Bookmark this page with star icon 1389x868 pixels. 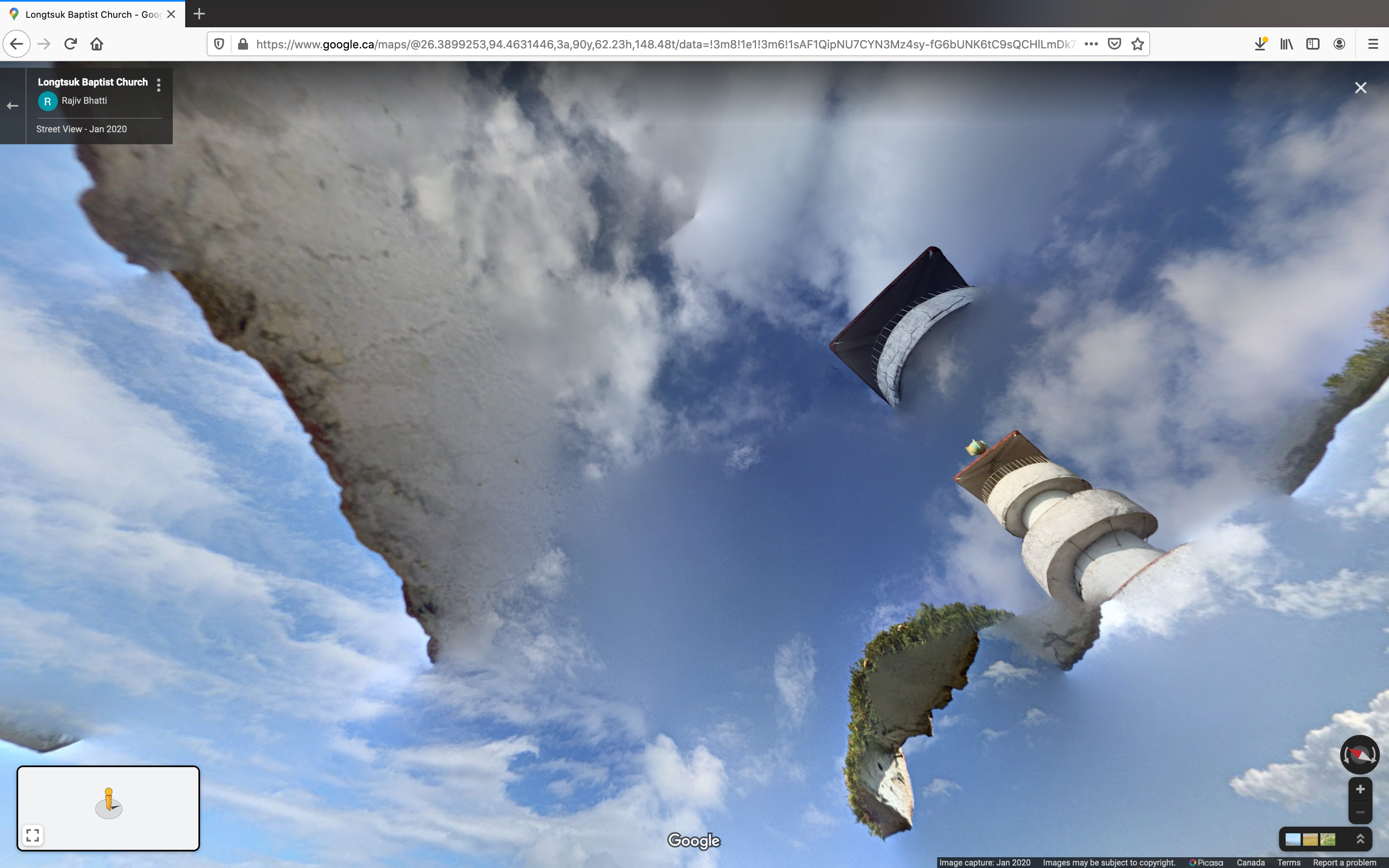point(1137,44)
